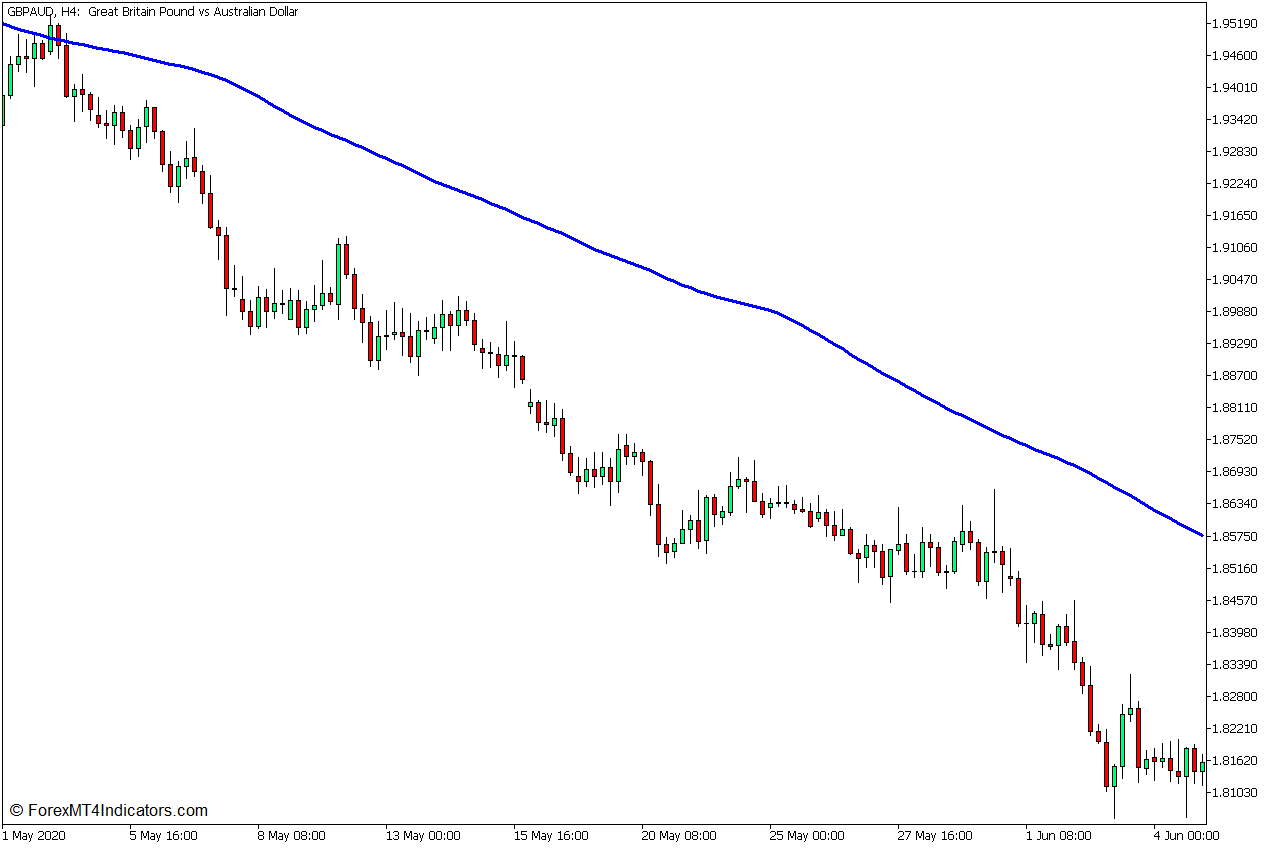Click the 20 May 08:00 time label
Image resolution: width=1276 pixels, height=848 pixels.
coord(681,836)
